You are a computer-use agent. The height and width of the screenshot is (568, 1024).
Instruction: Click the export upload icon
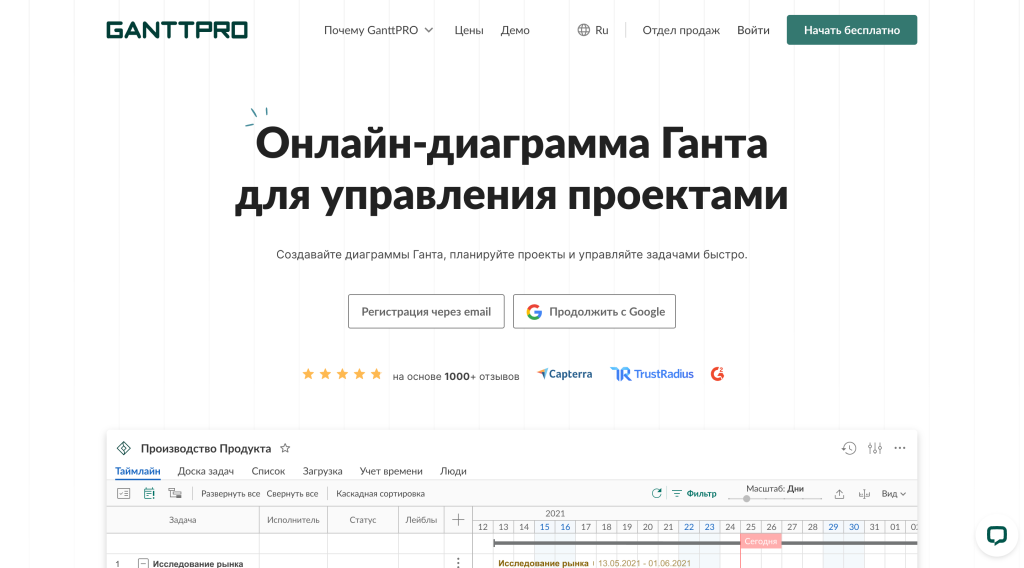pos(839,494)
